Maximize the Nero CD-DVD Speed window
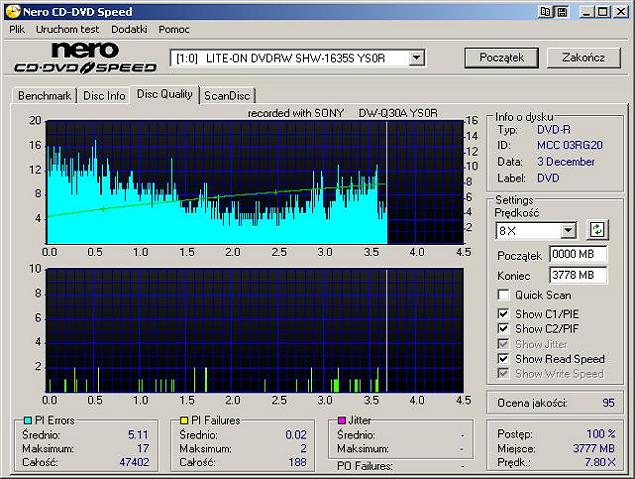This screenshot has width=635, height=479. click(603, 12)
